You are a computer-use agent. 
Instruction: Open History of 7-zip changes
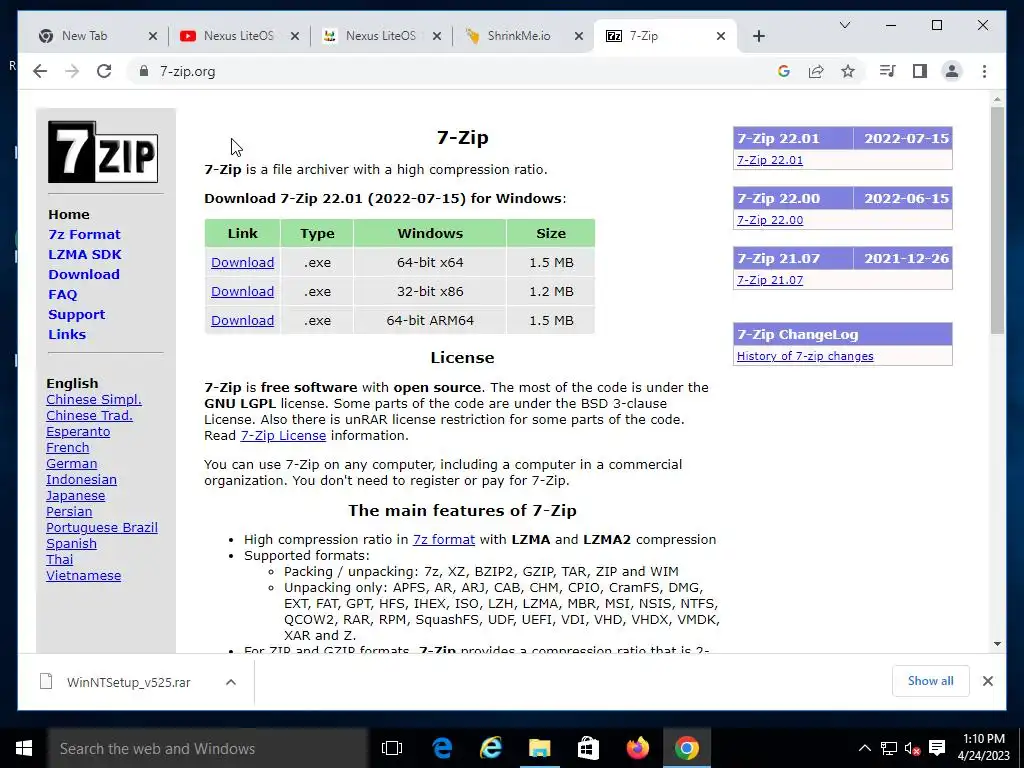(x=805, y=356)
